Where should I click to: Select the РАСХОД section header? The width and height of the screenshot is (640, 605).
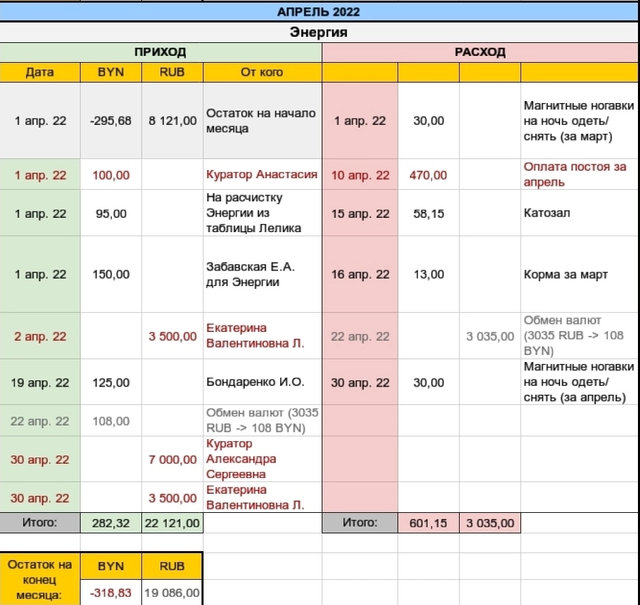click(x=480, y=52)
